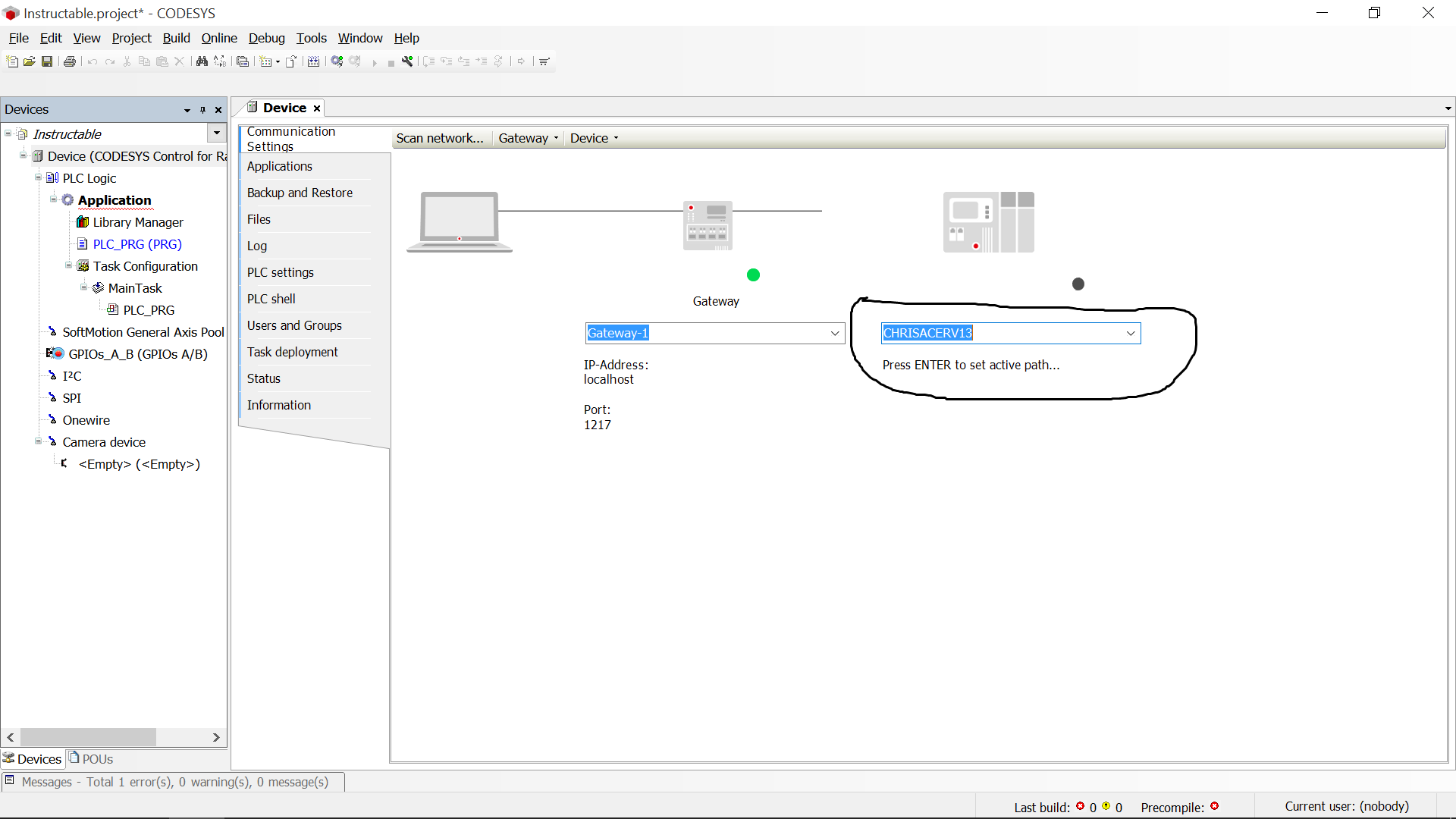The width and height of the screenshot is (1456, 819).
Task: Select the Build icon in the toolbar
Action: [315, 61]
